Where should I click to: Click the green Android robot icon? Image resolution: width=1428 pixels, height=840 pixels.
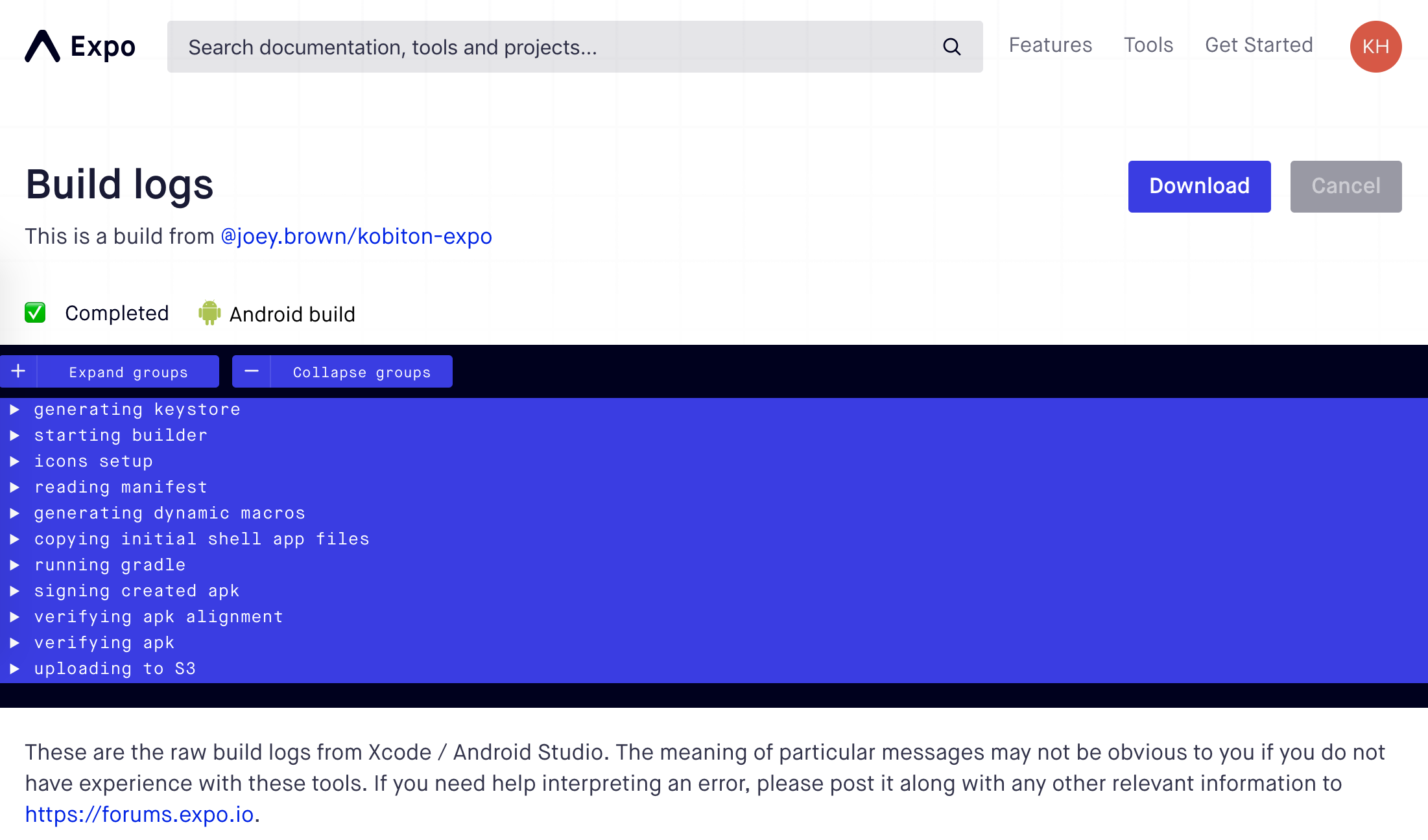pyautogui.click(x=209, y=313)
